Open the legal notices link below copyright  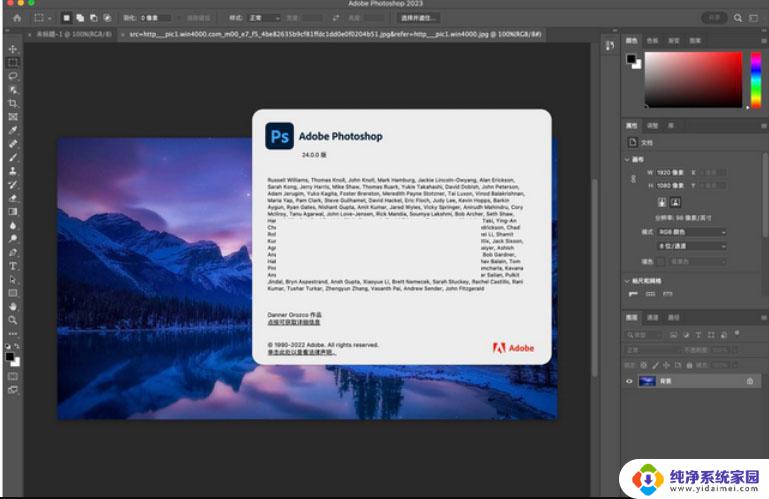(301, 352)
